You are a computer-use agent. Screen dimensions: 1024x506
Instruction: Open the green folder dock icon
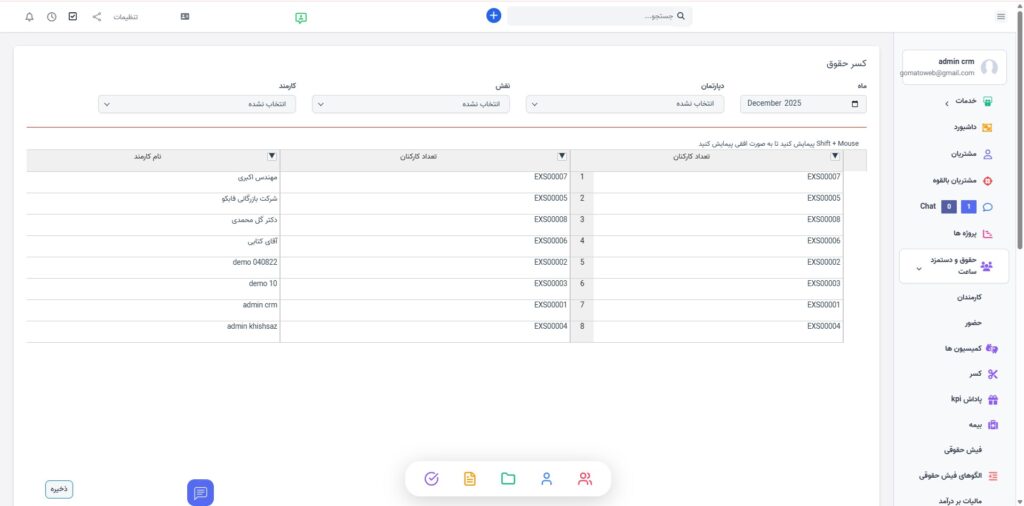coord(508,479)
